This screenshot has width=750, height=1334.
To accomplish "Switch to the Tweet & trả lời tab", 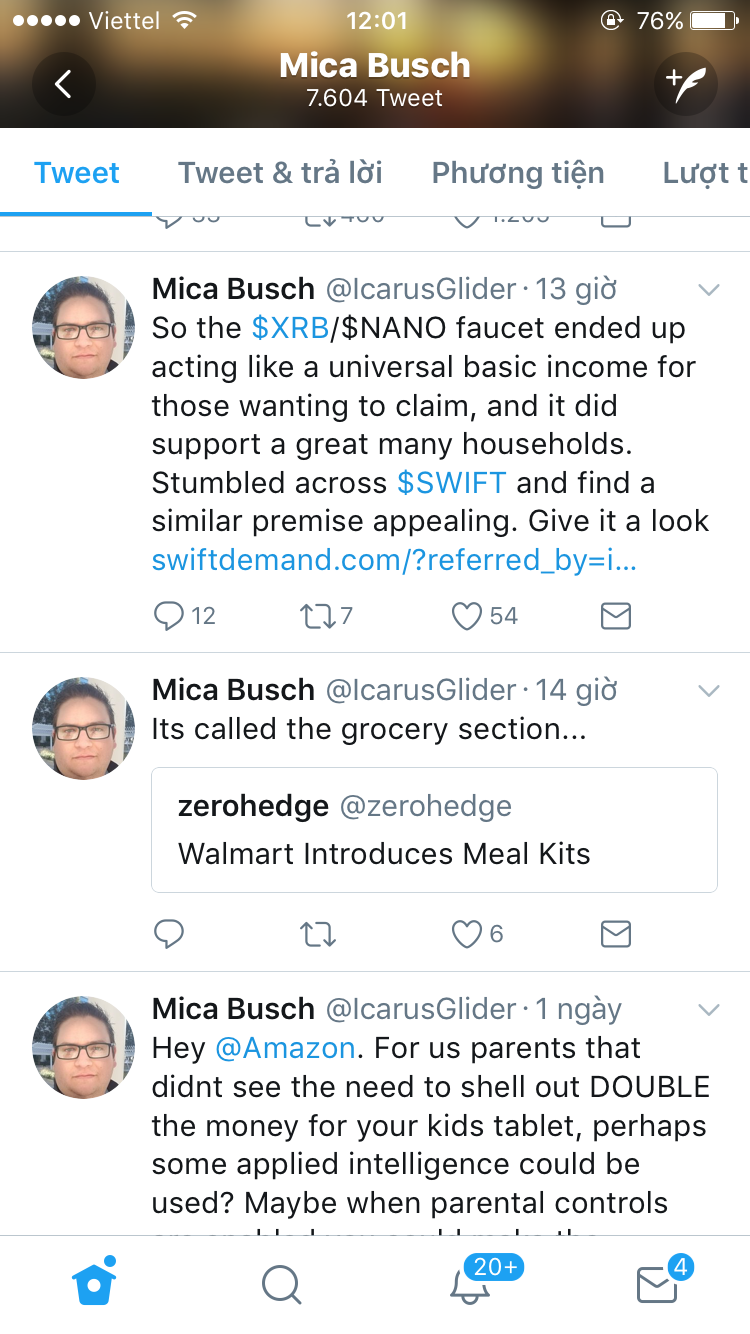I will tap(280, 173).
